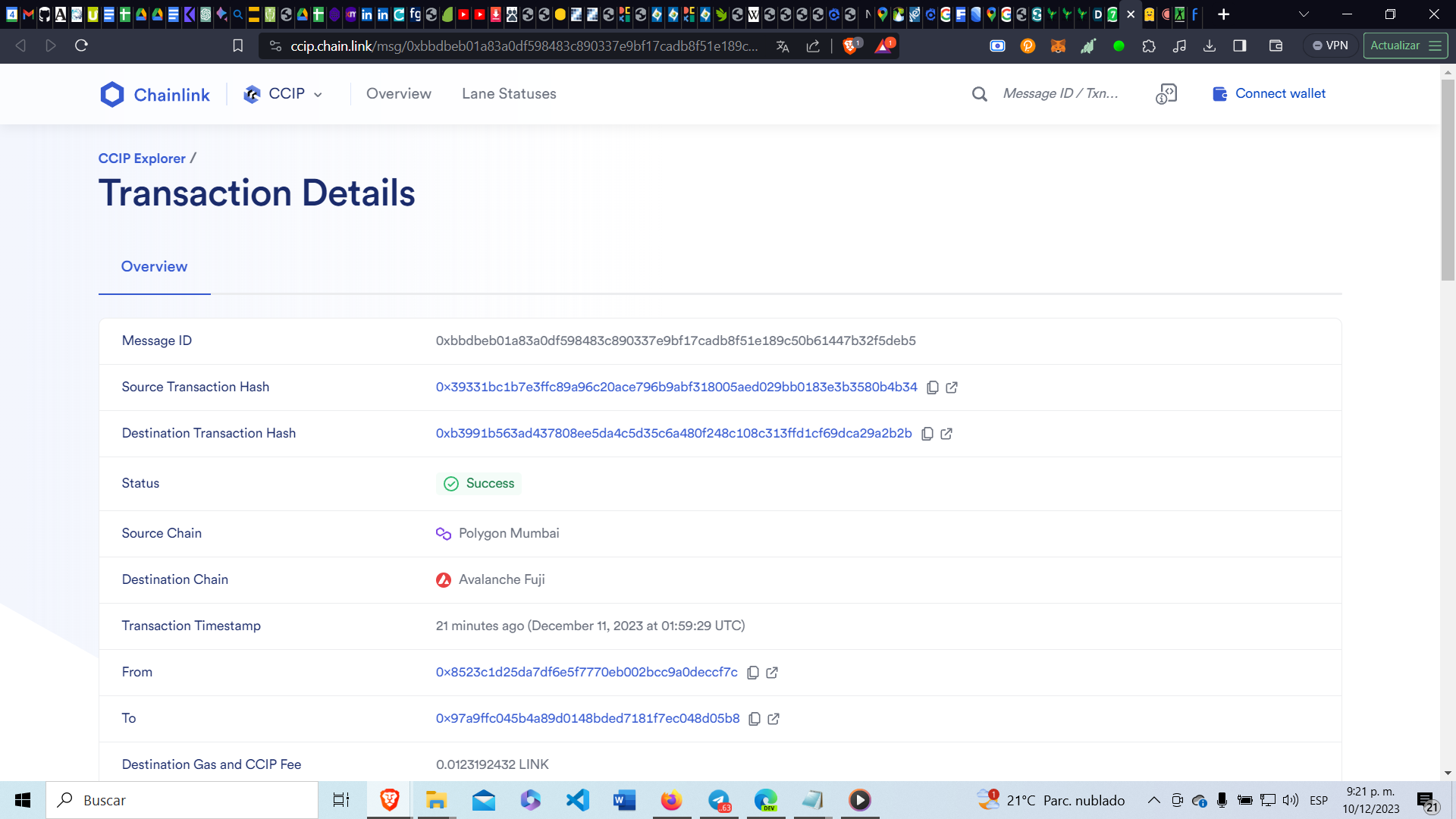Click the search magnifier icon in header

click(x=979, y=94)
